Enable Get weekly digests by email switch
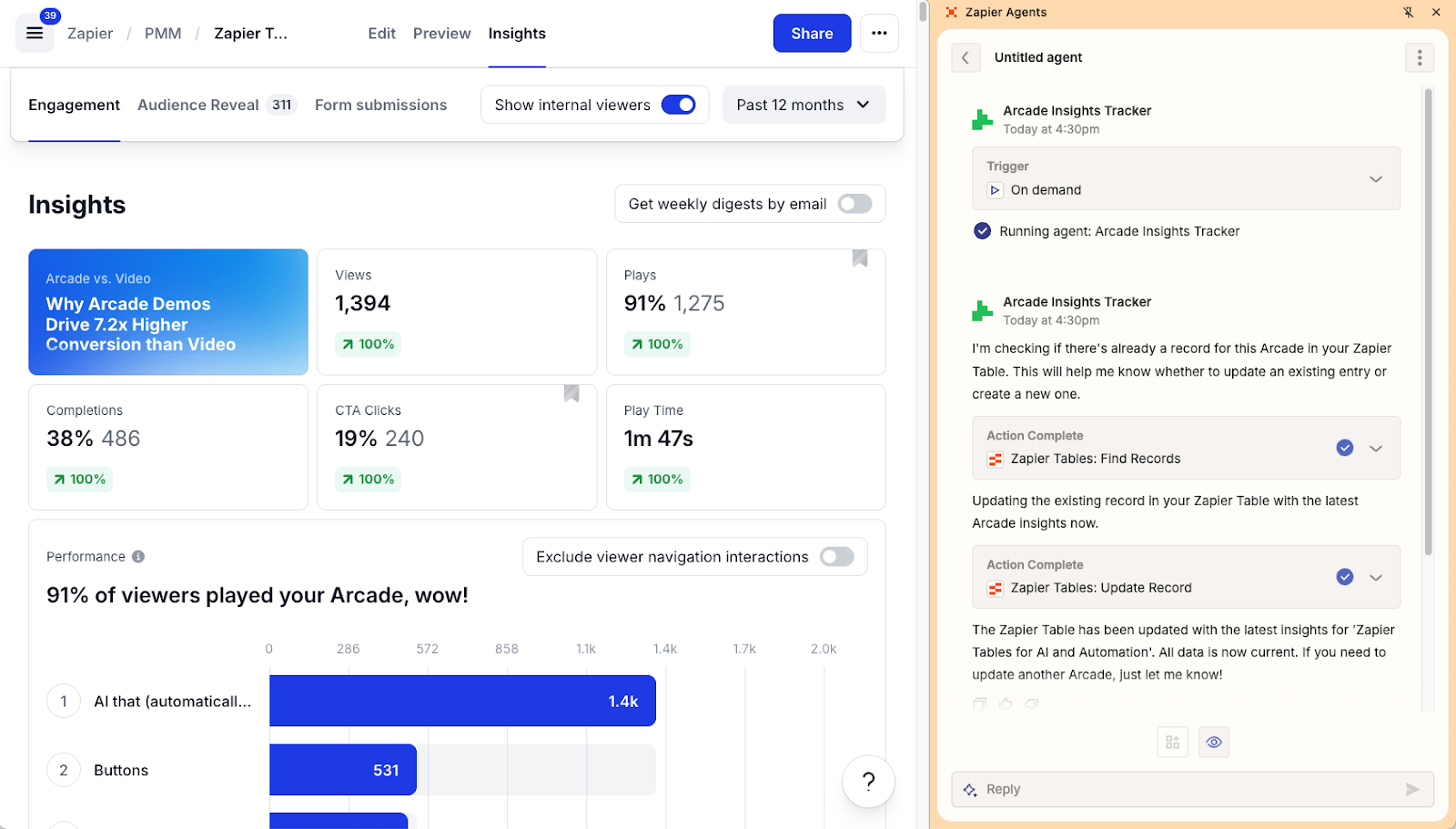Screen dimensions: 1456x829 (x=854, y=204)
